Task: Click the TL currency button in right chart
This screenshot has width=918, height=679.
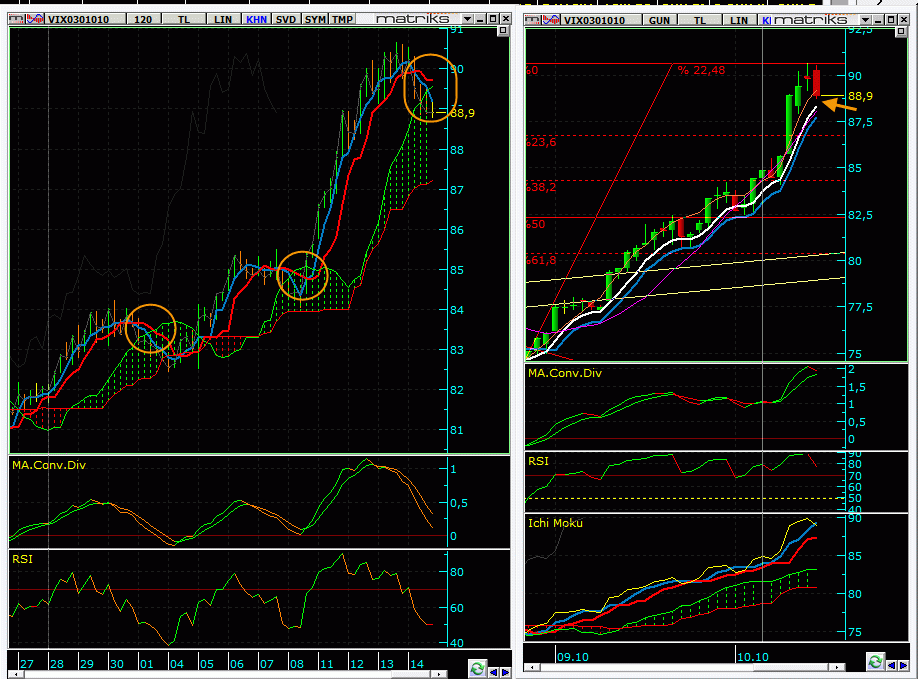Action: pos(701,19)
